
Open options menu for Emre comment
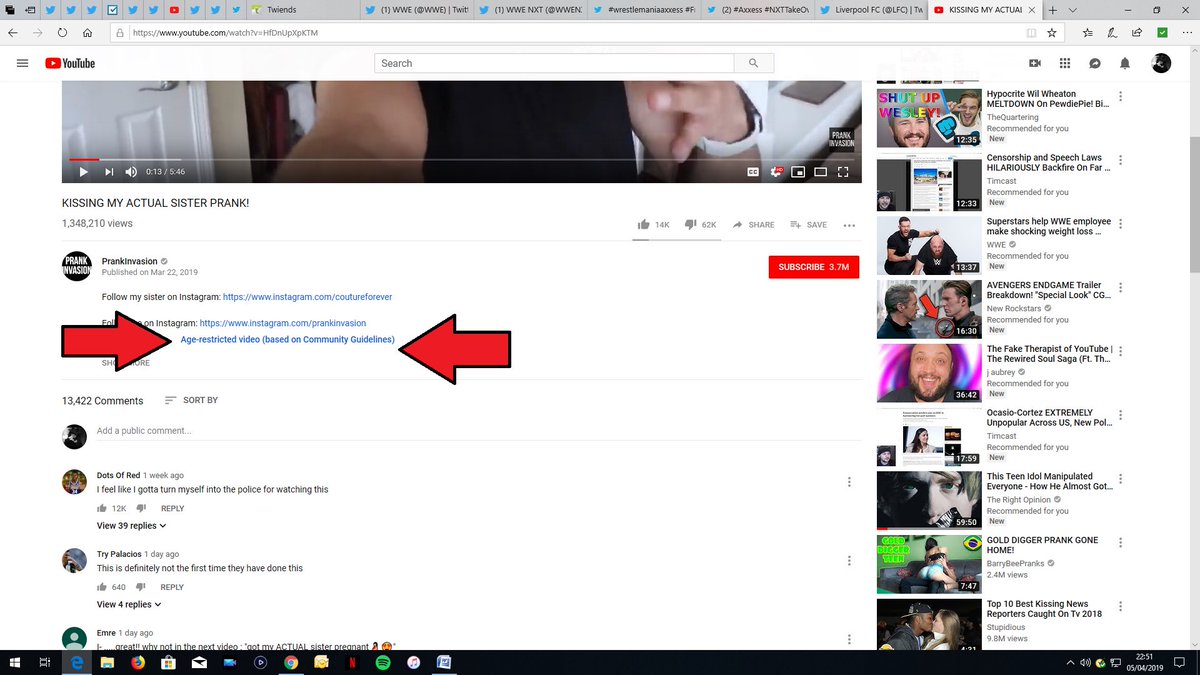(849, 639)
